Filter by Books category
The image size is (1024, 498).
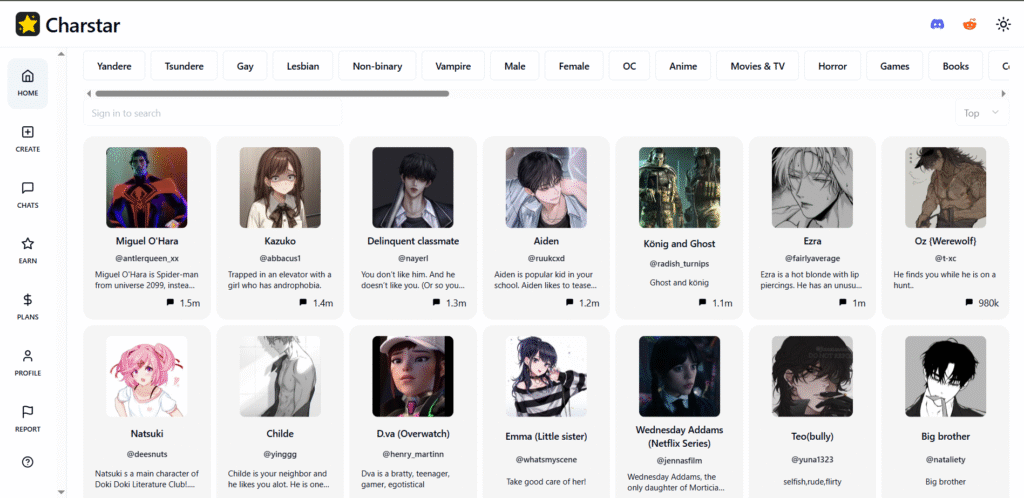[x=955, y=66]
